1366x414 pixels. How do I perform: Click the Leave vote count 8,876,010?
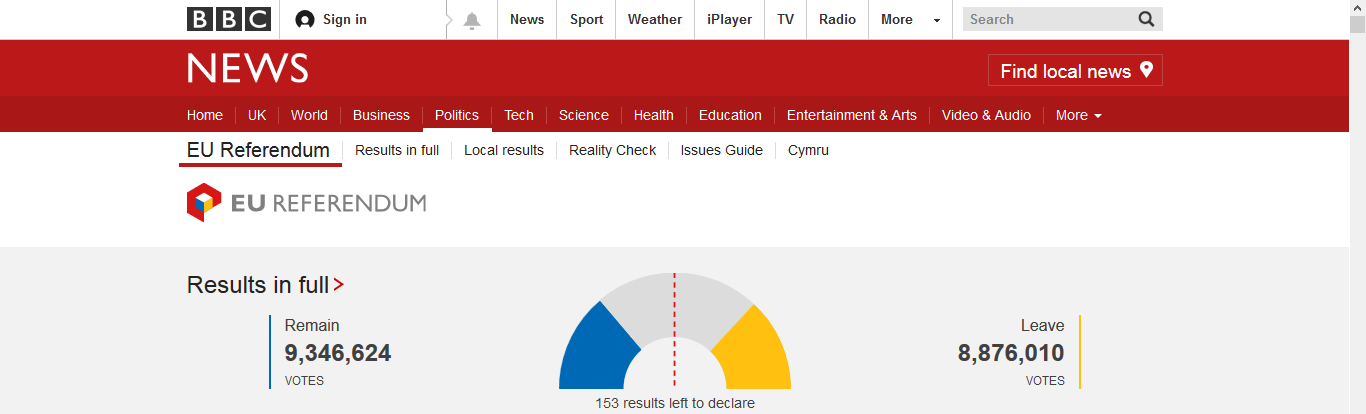pos(1011,353)
